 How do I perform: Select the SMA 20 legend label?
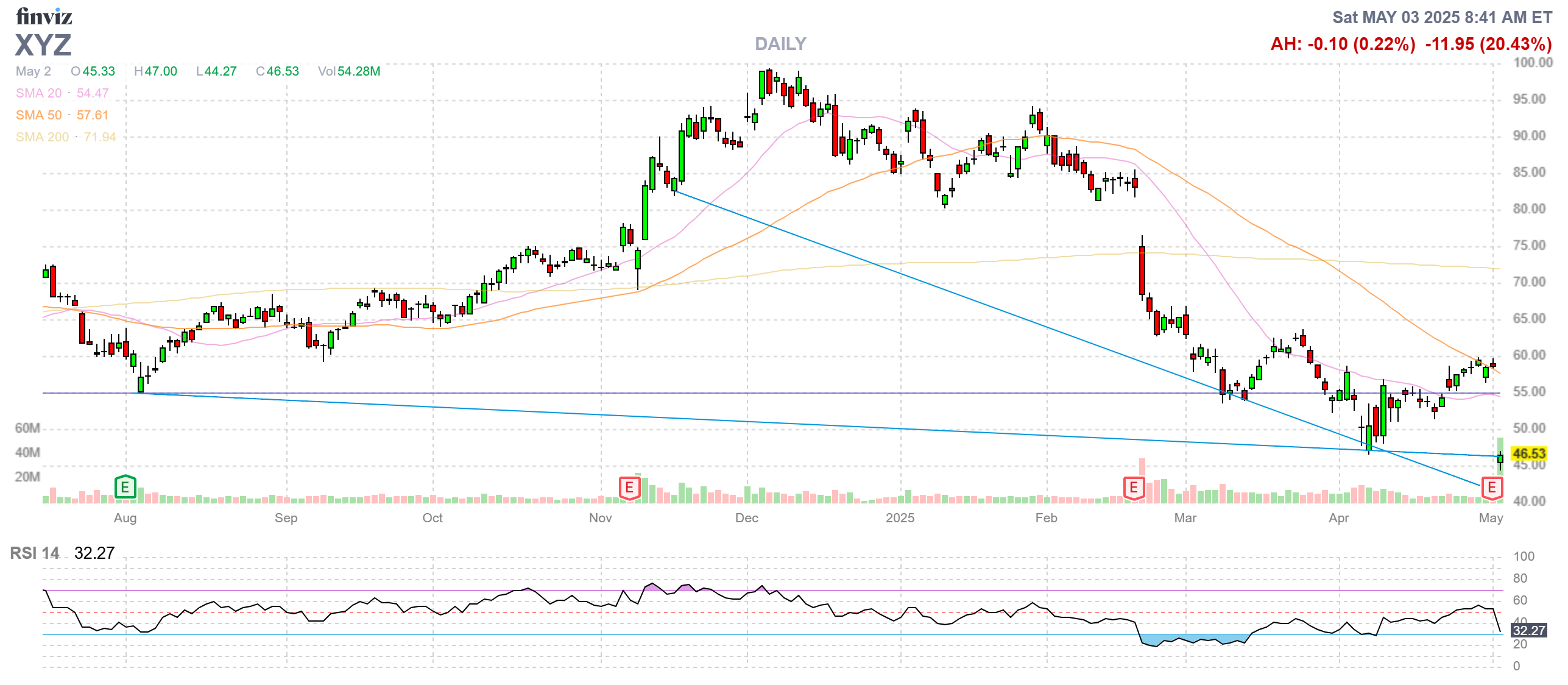coord(39,93)
